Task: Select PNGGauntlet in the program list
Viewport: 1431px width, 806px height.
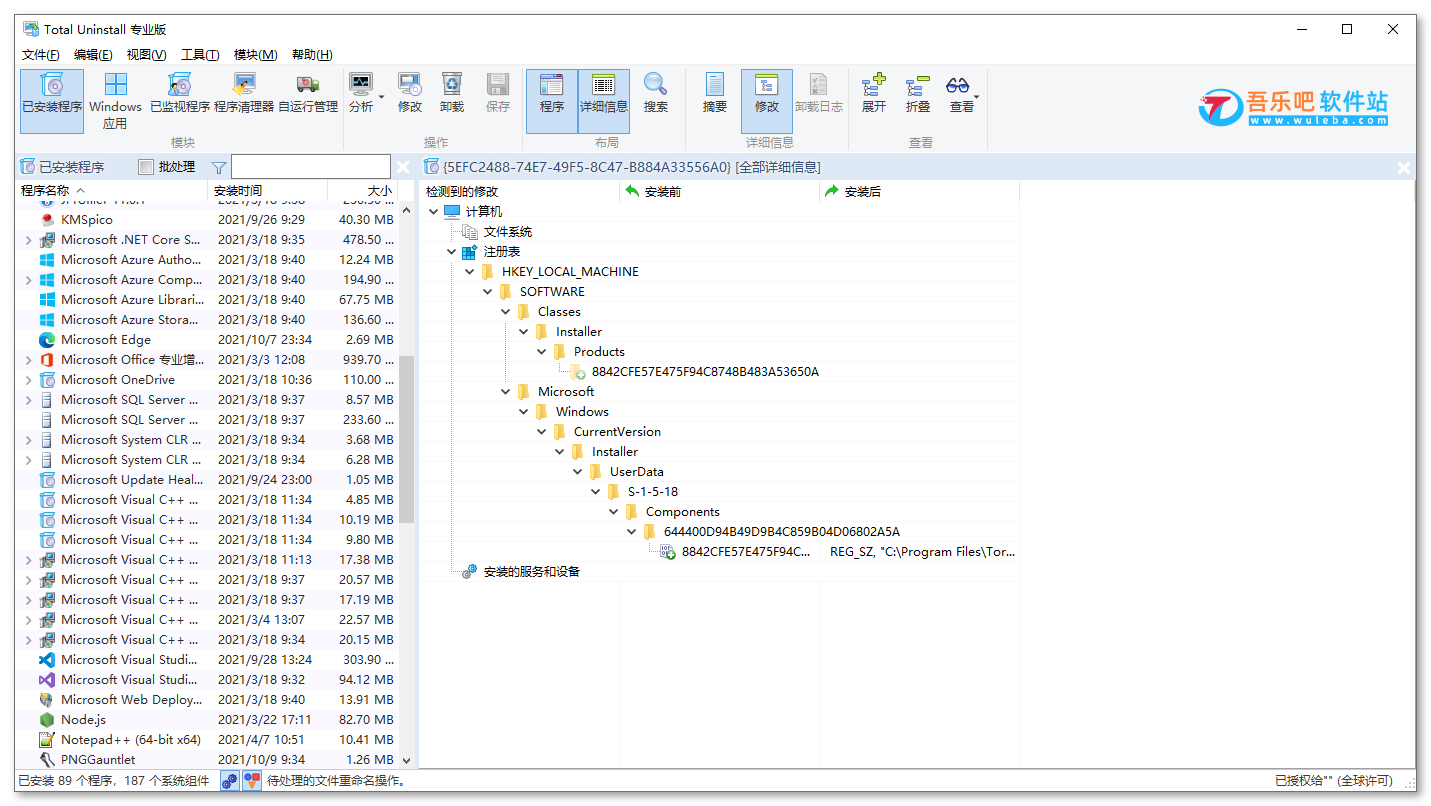Action: 98,760
